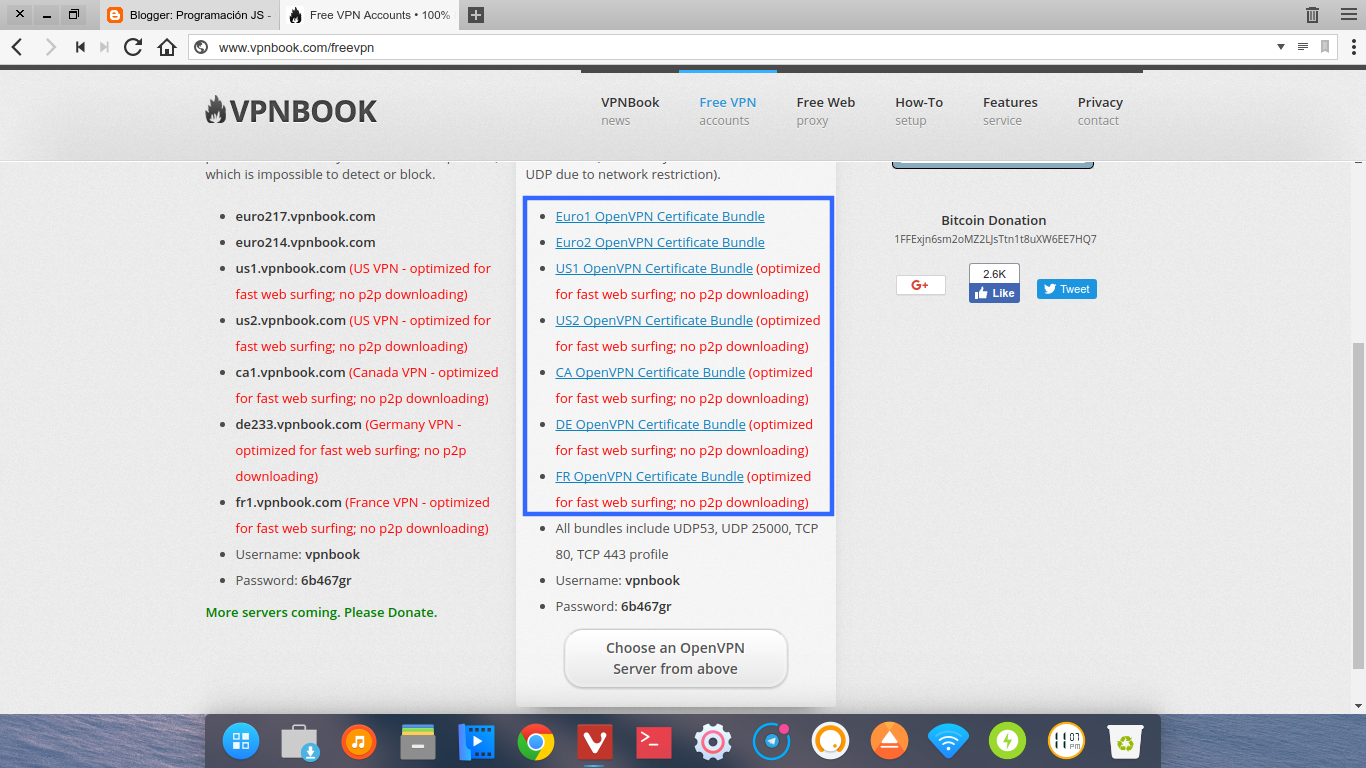Open a new tab with the plus button
The image size is (1366, 768).
coord(476,15)
